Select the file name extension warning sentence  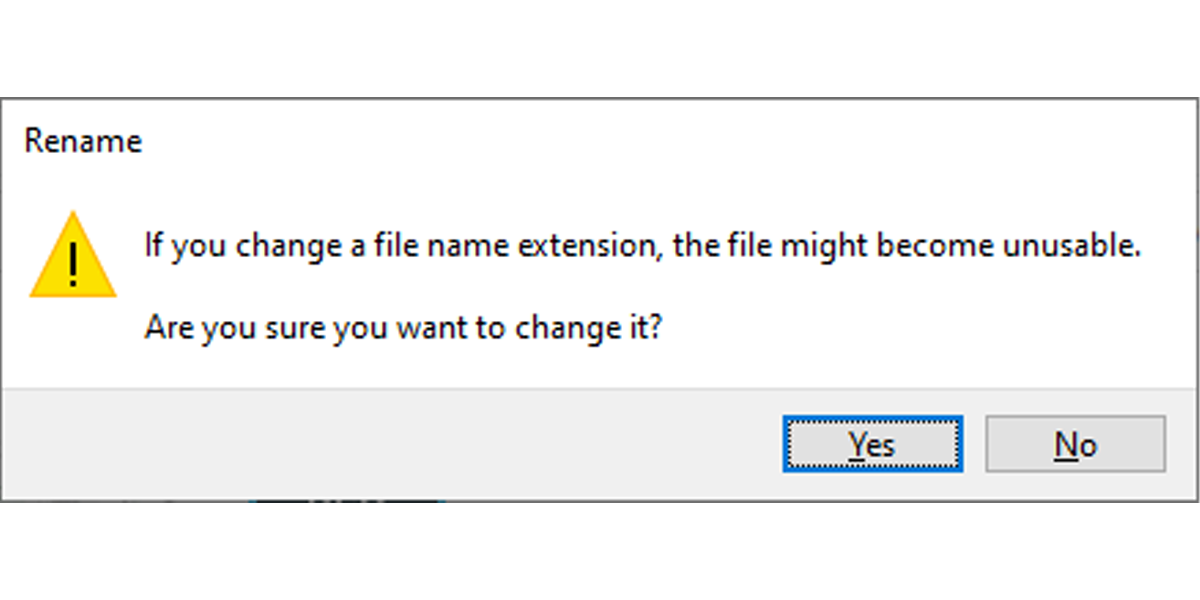click(642, 246)
